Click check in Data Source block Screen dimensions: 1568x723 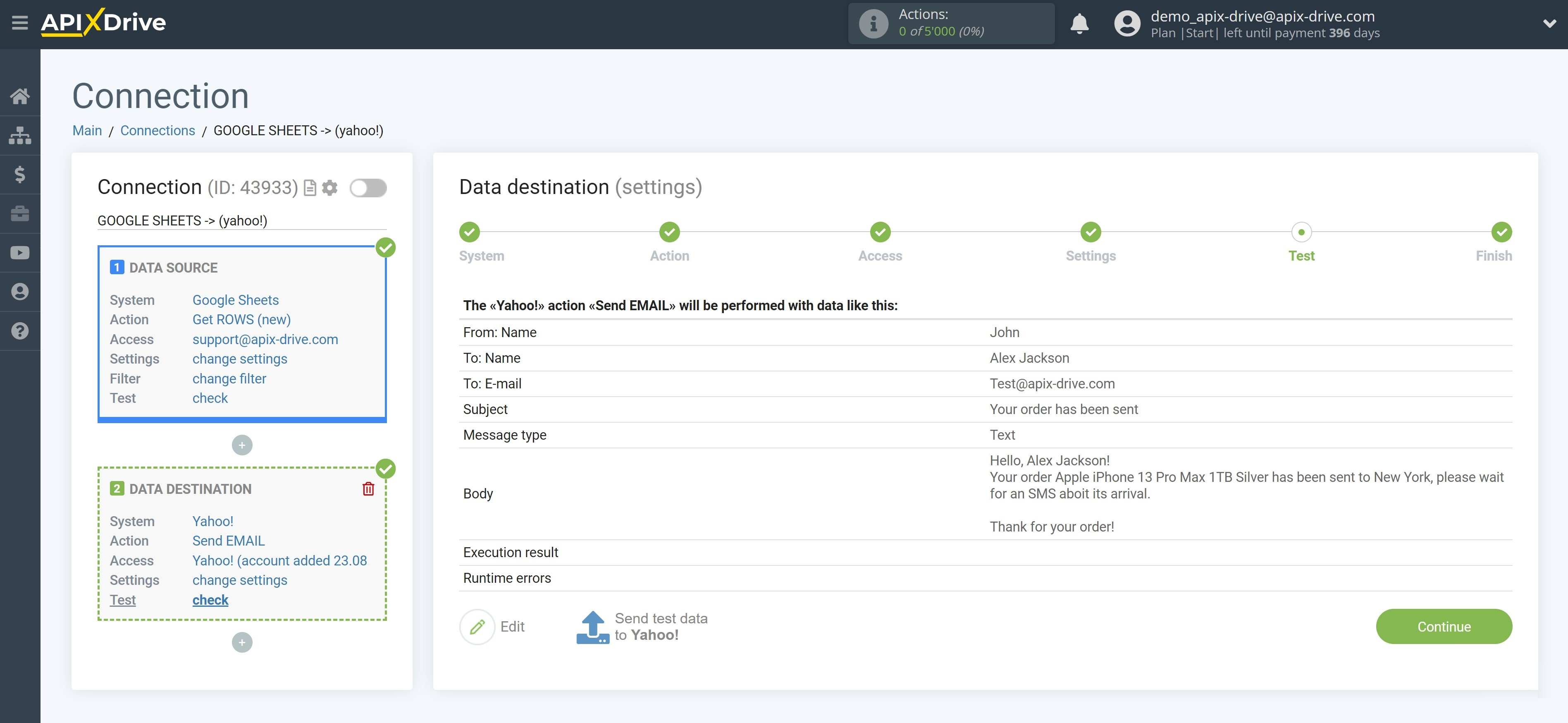[210, 398]
